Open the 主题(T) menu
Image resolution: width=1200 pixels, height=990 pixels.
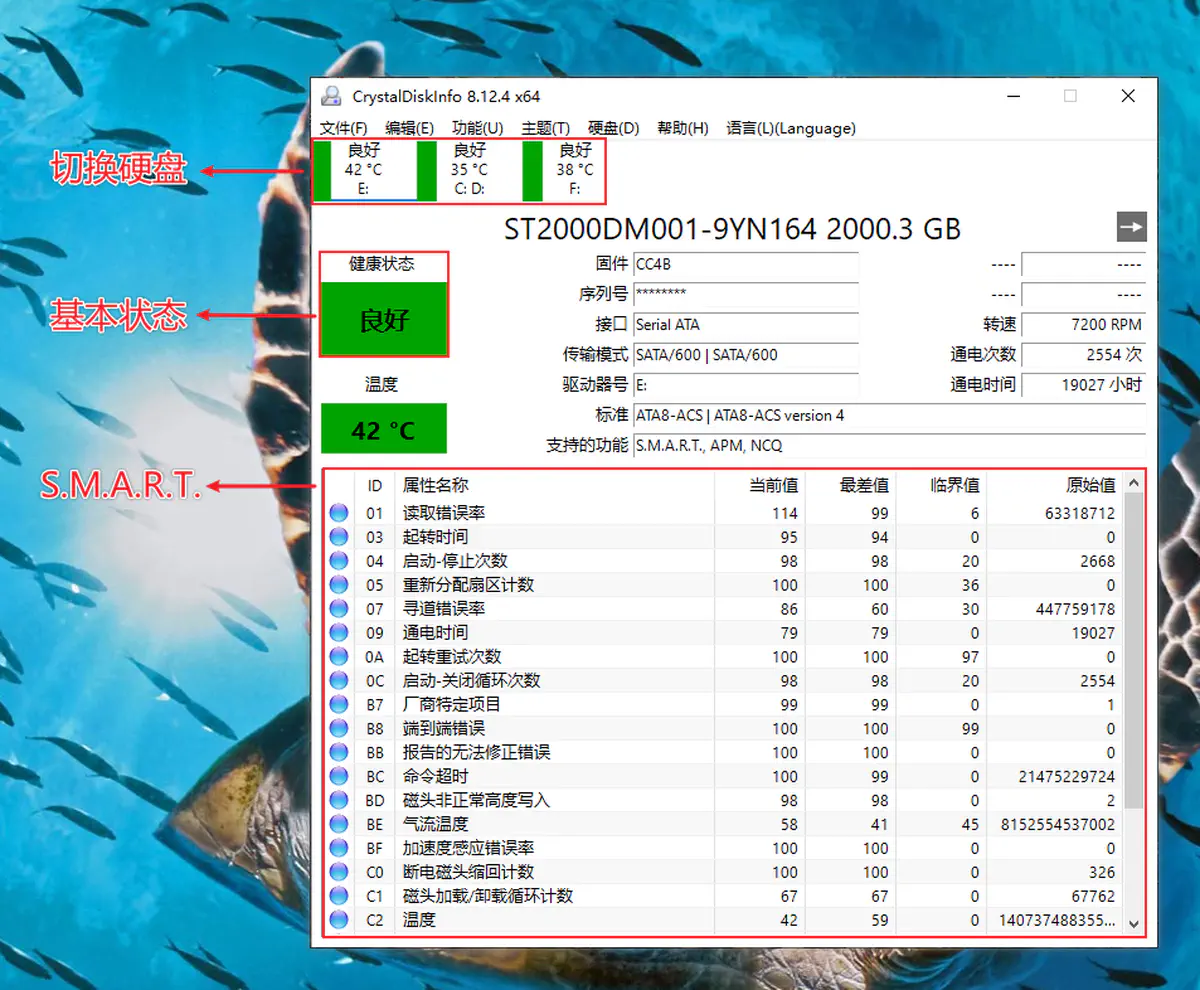click(545, 128)
